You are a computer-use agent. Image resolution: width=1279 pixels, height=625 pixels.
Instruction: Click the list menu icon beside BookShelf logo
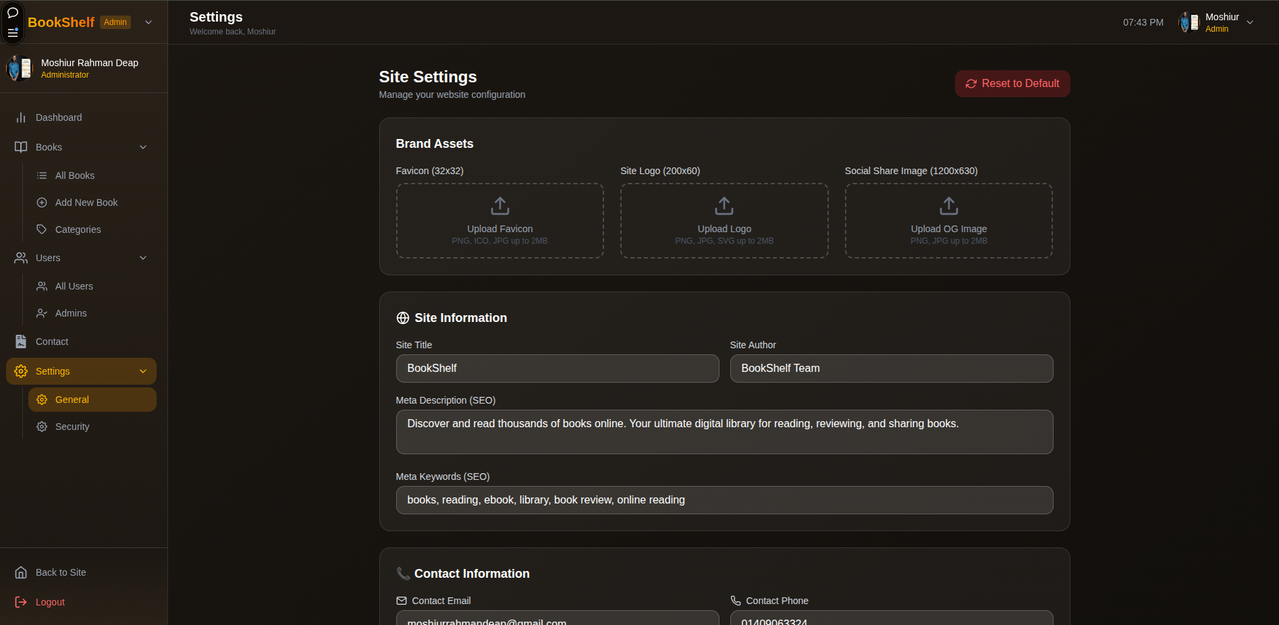point(13,32)
